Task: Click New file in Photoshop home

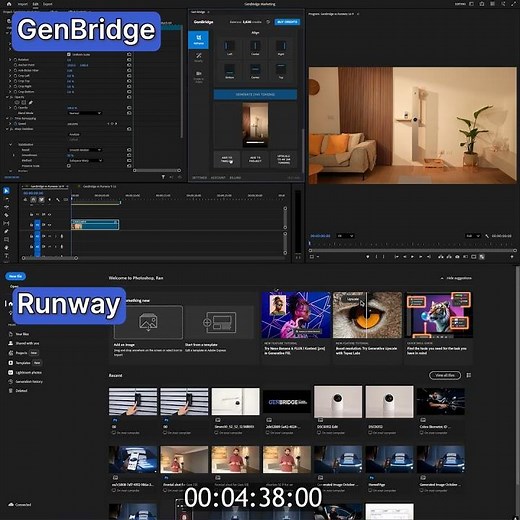Action: tap(15, 276)
